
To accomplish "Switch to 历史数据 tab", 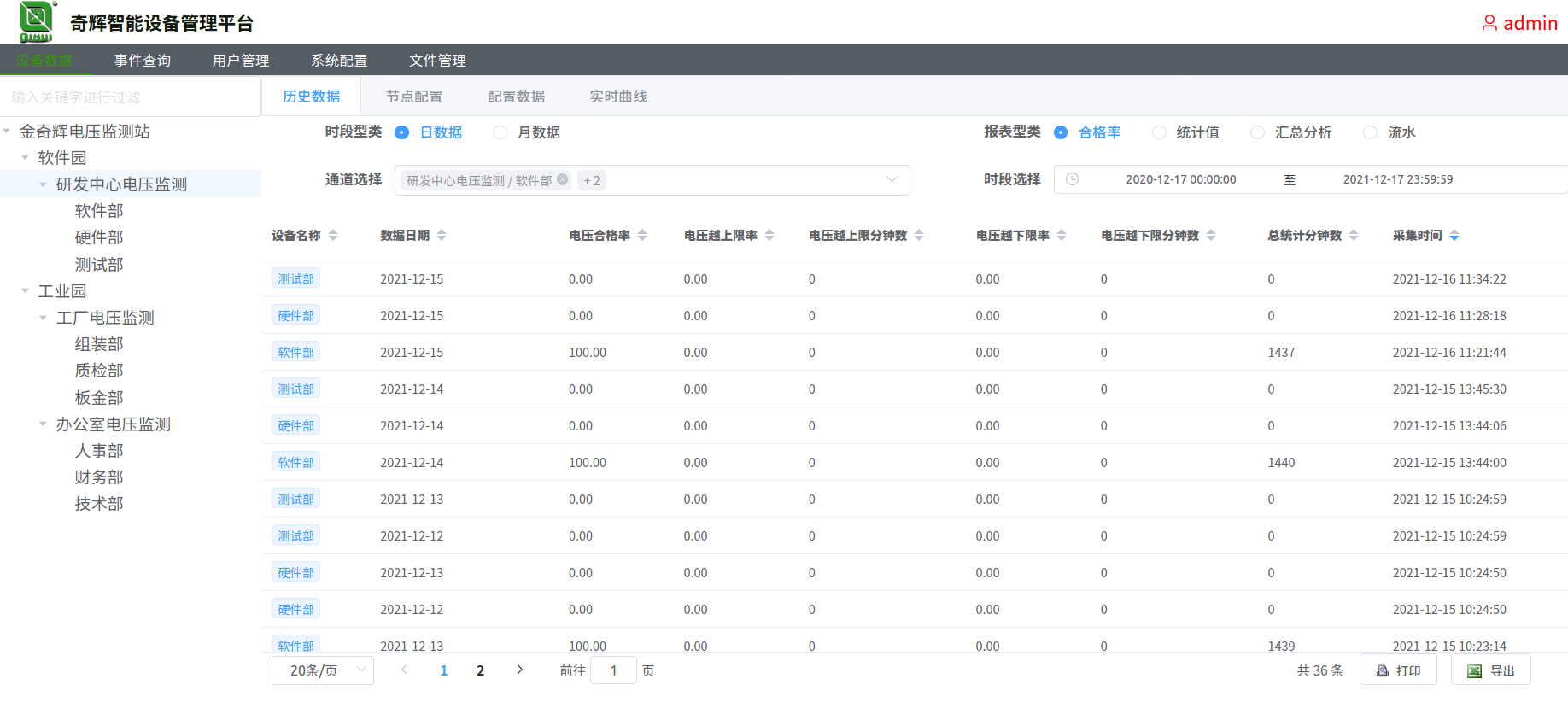I will coord(312,97).
